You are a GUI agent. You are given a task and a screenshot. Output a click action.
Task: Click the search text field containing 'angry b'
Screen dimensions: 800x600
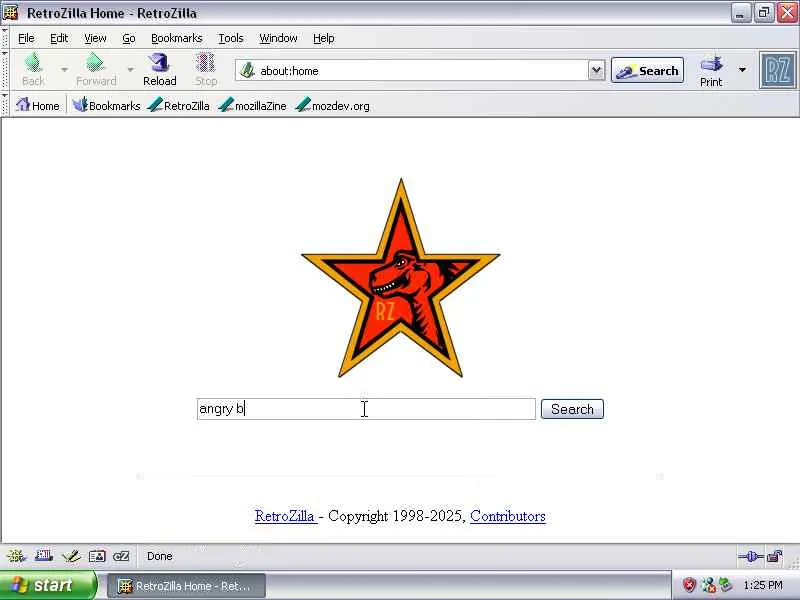(x=366, y=409)
